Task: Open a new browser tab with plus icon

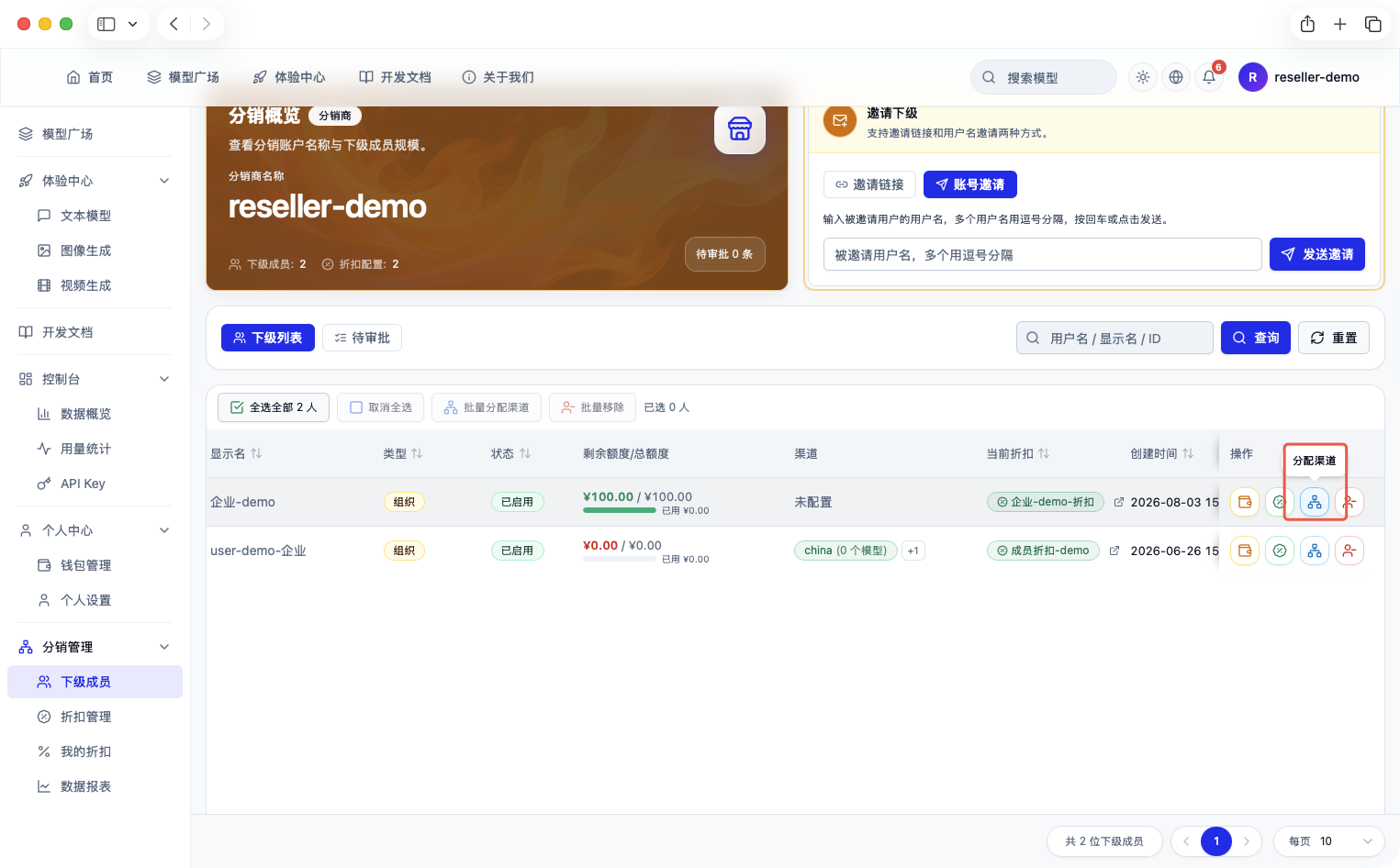Action: coord(1340,24)
